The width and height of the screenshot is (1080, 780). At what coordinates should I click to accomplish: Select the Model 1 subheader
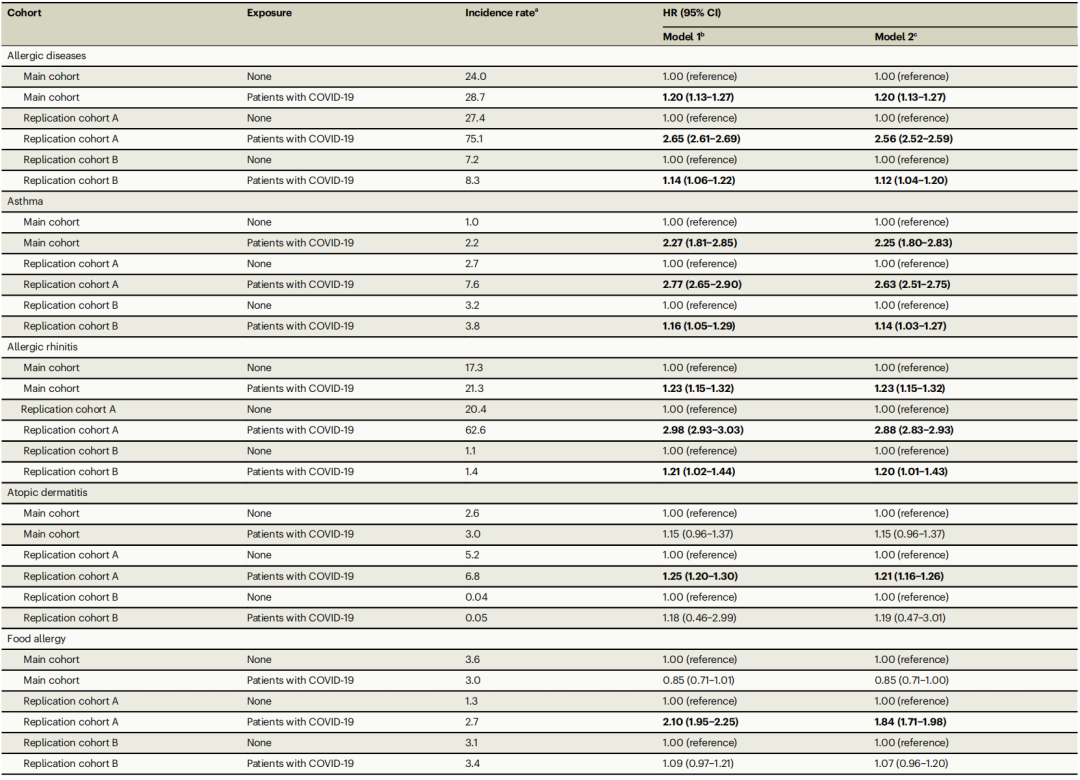(x=688, y=36)
